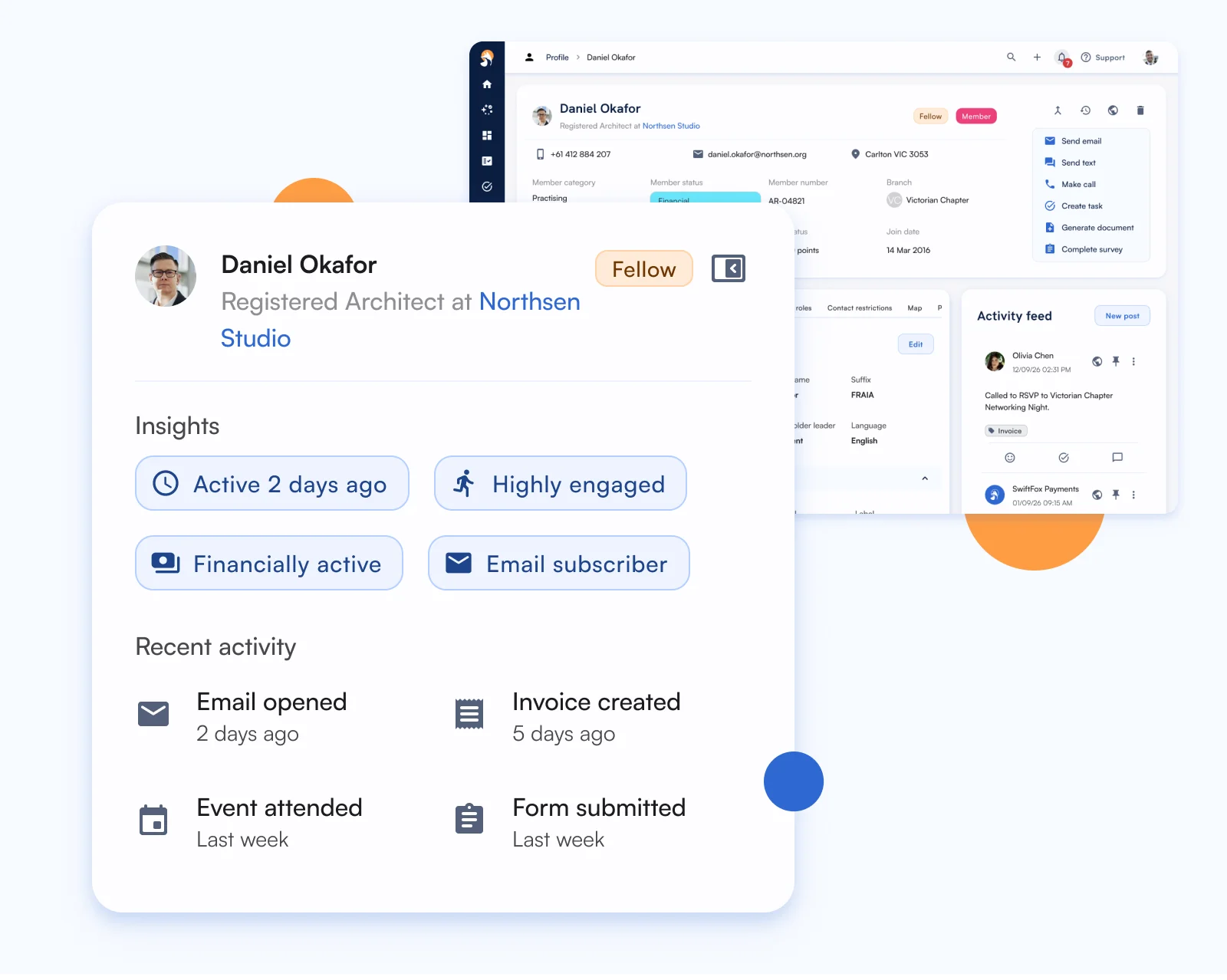The height and width of the screenshot is (980, 1227).
Task: Mark Olivia Chen's post done with check-circle icon
Action: tap(1064, 458)
